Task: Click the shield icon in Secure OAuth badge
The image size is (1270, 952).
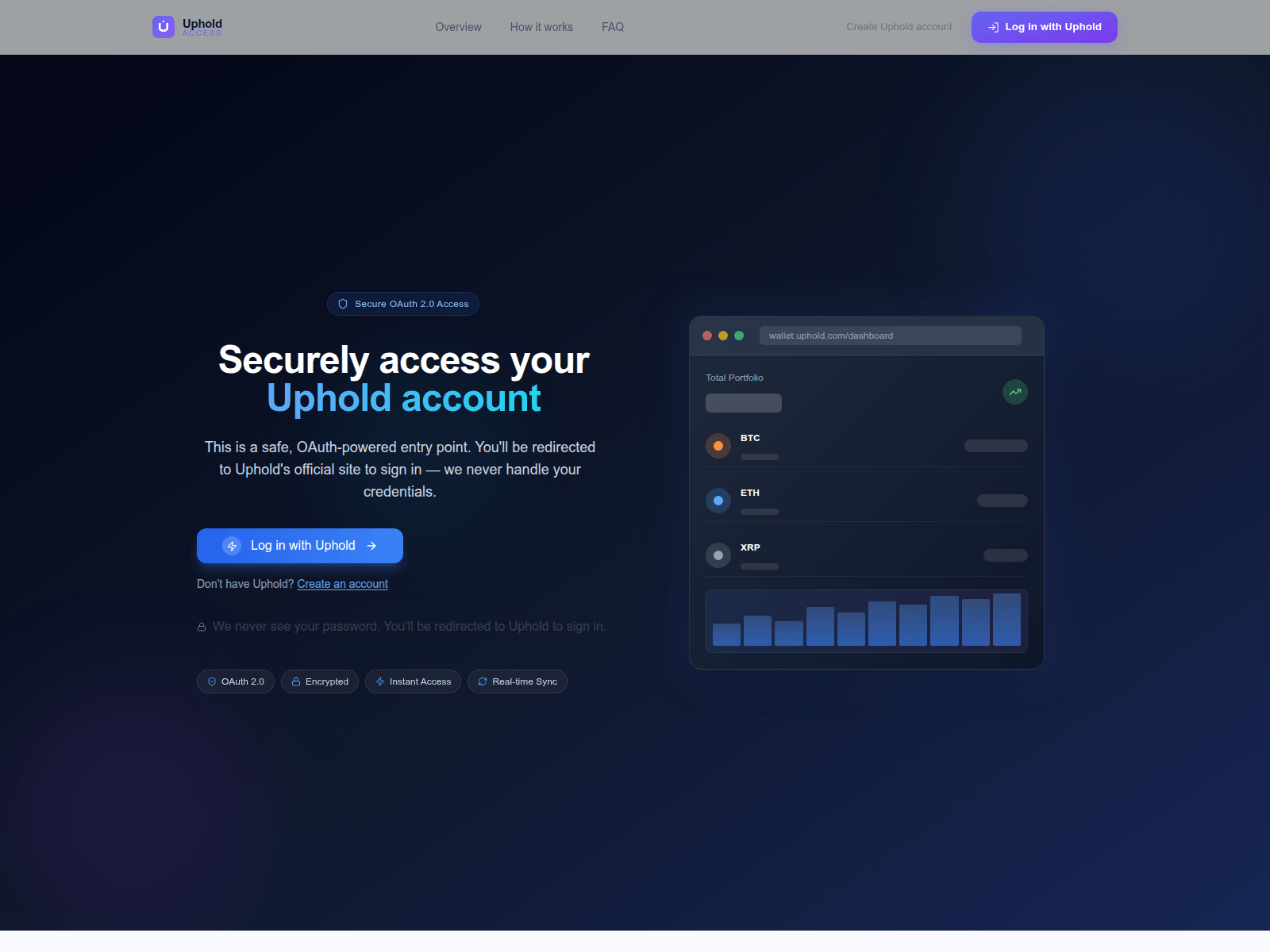Action: pos(343,304)
